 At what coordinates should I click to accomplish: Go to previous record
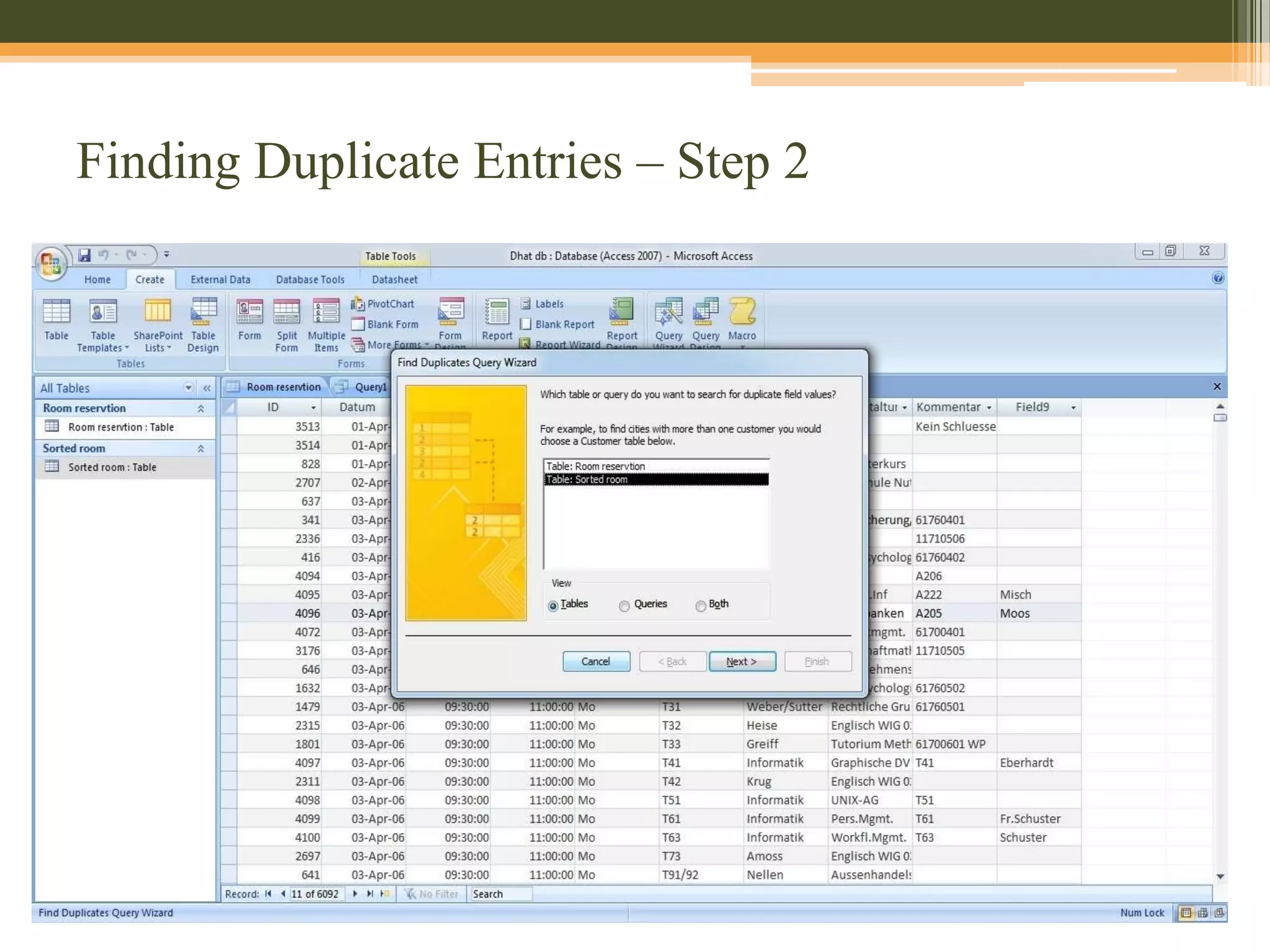tap(283, 894)
